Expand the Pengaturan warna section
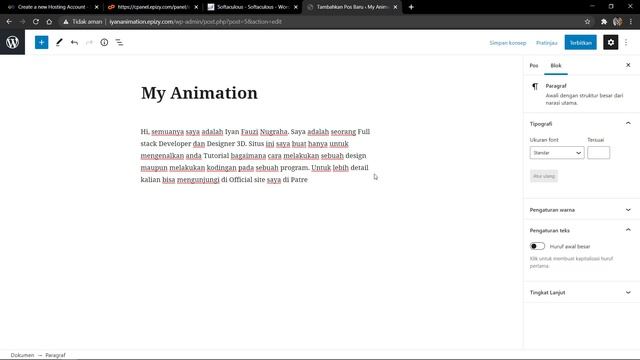This screenshot has width=640, height=360. pyautogui.click(x=628, y=210)
